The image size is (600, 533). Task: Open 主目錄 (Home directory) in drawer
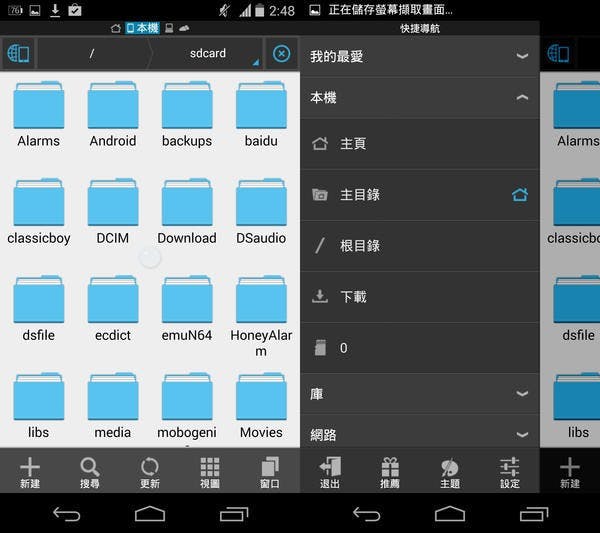tap(420, 195)
